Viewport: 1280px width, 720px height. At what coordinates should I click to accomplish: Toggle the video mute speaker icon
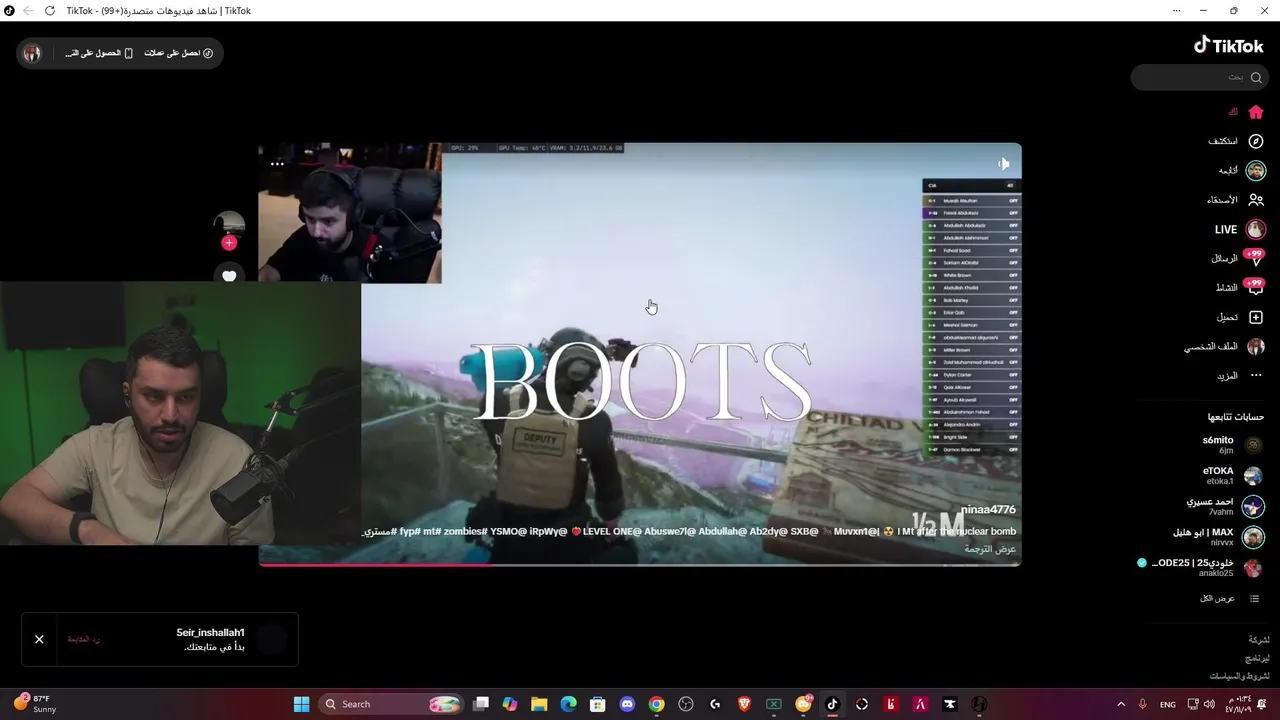pos(1003,164)
